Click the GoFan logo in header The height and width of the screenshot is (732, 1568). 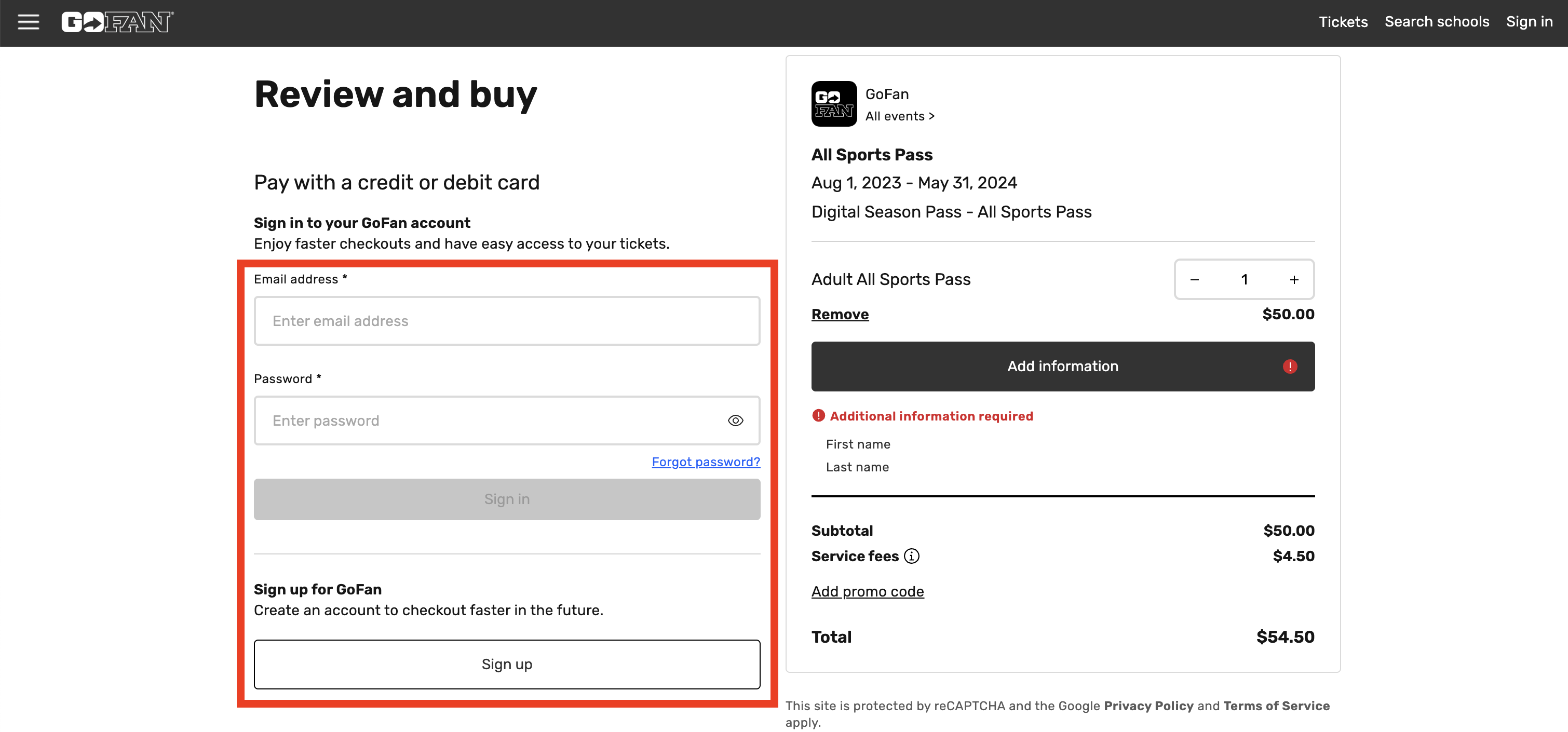pyautogui.click(x=117, y=22)
